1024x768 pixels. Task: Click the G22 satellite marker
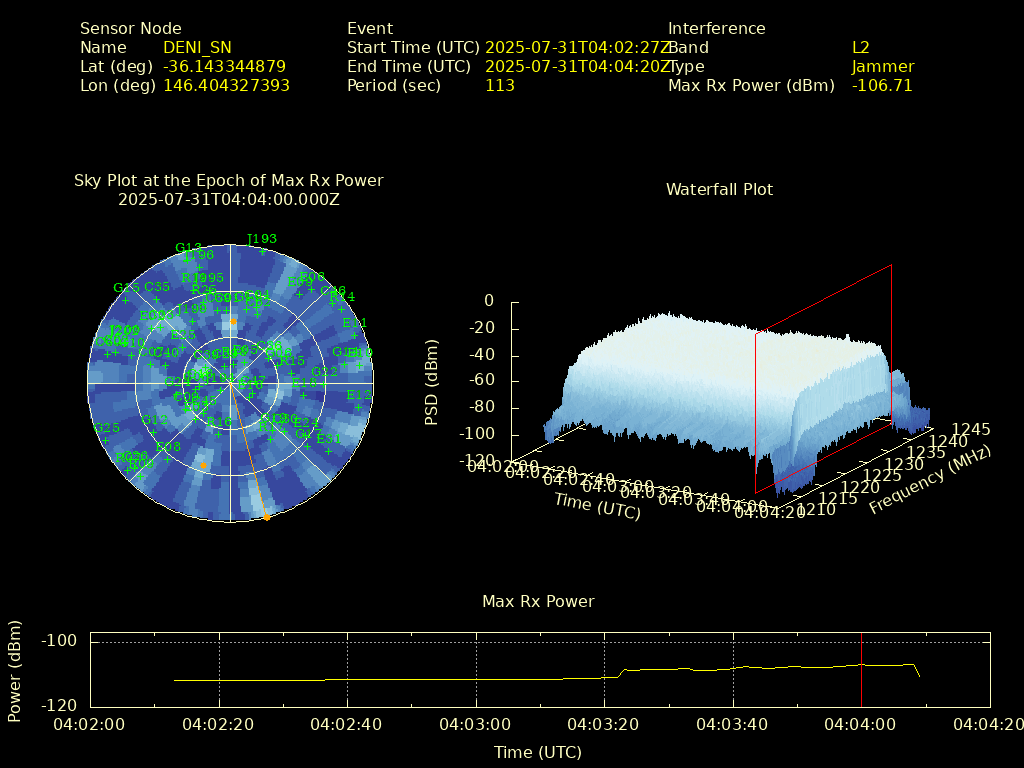(x=325, y=382)
